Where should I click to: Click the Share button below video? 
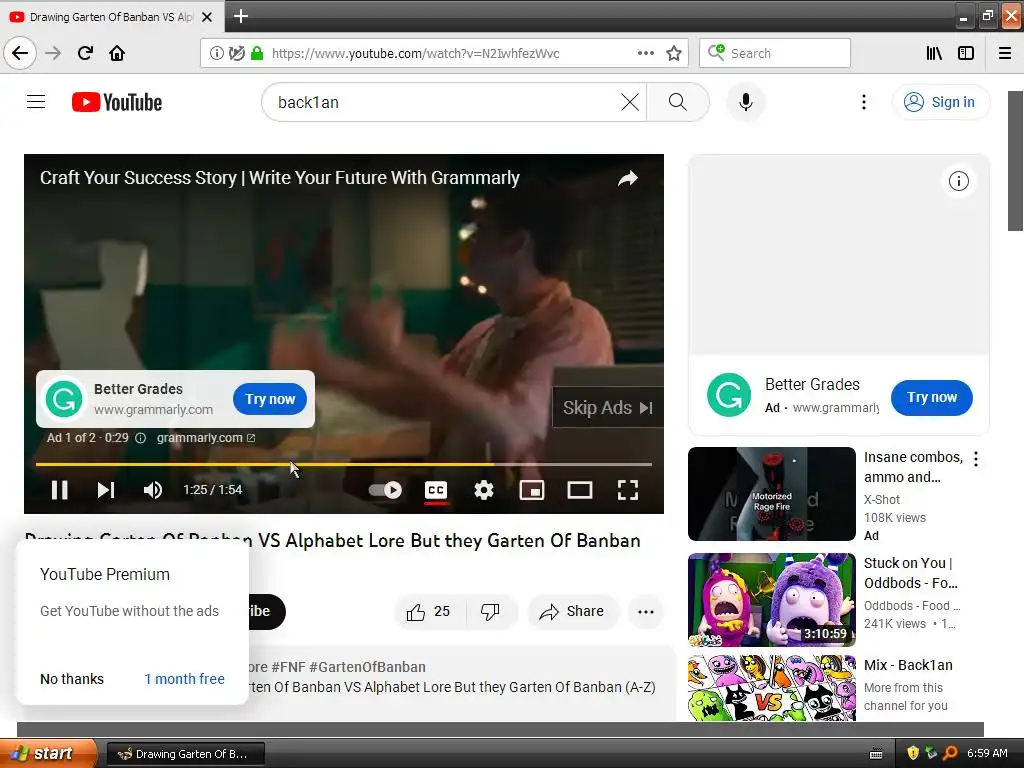point(571,612)
